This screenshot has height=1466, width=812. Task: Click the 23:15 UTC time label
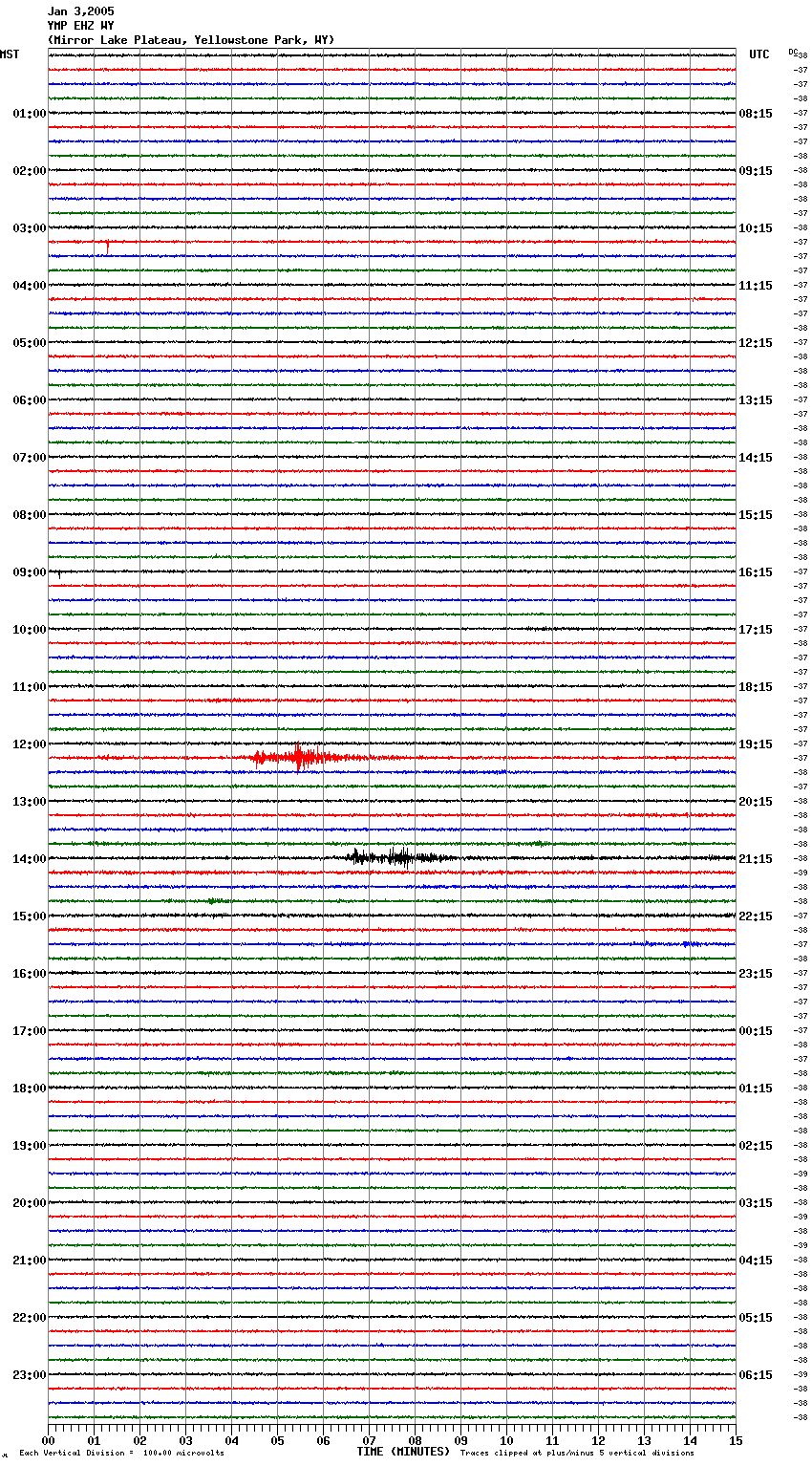(756, 974)
